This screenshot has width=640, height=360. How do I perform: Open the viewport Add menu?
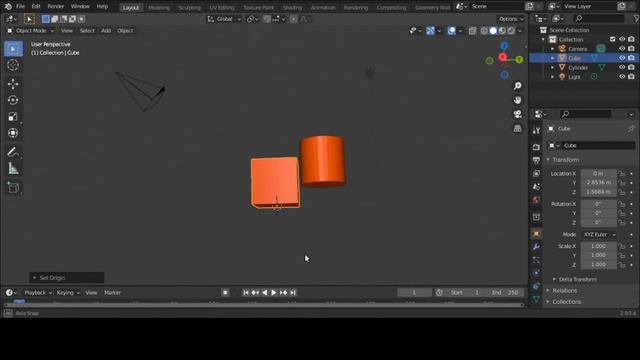(x=106, y=31)
